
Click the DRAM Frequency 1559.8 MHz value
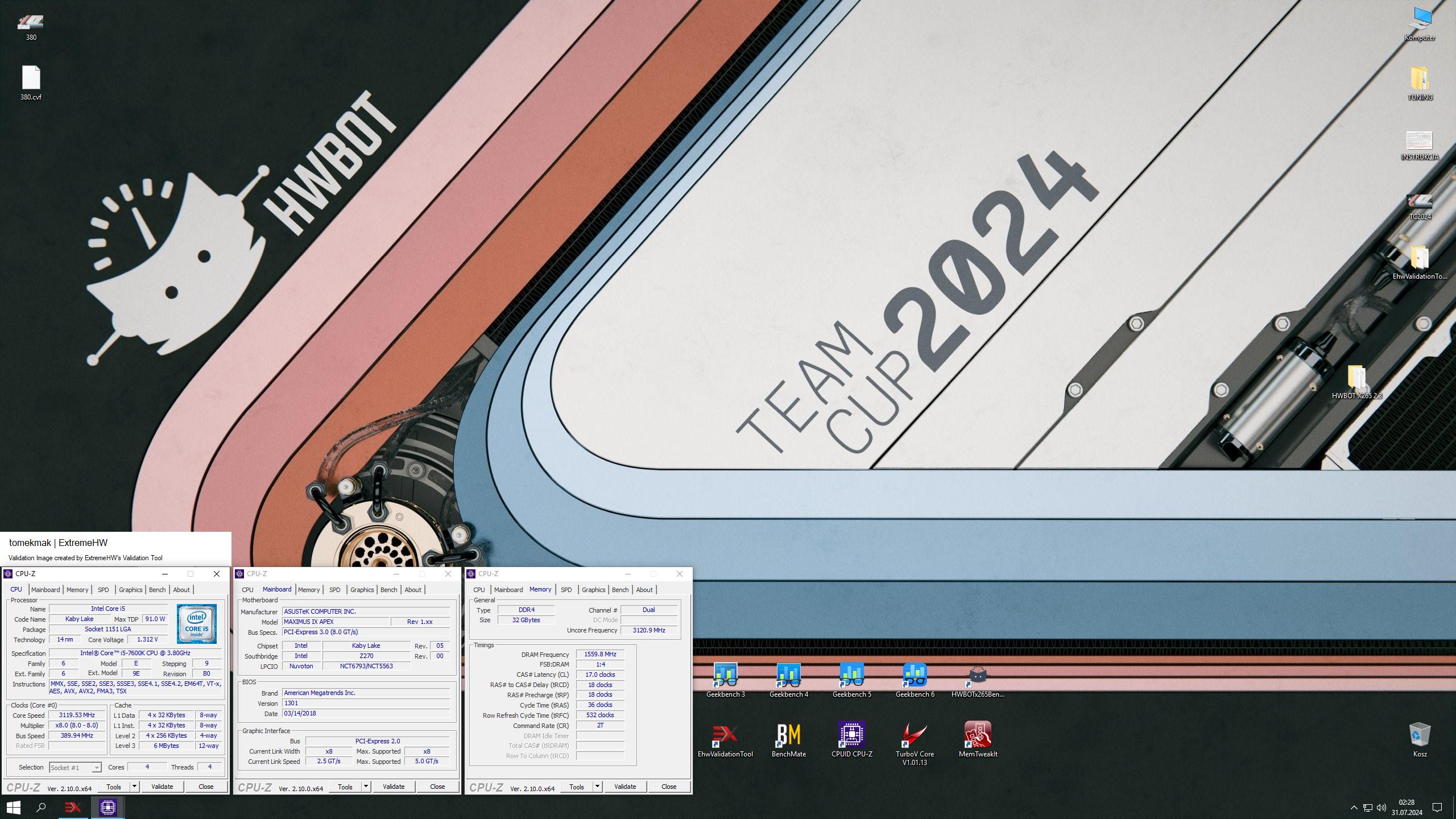[600, 655]
